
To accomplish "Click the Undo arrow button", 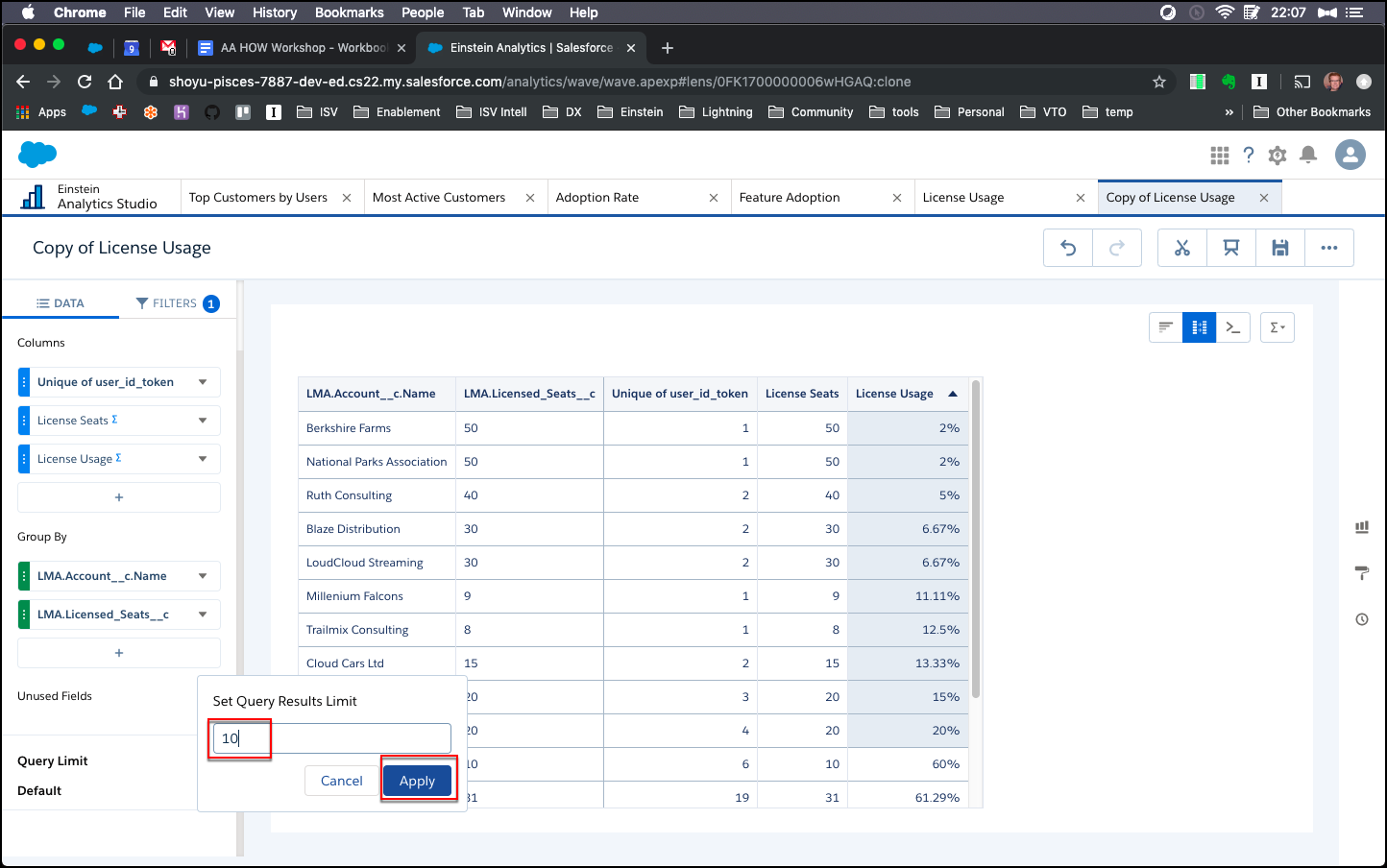I will [1068, 248].
